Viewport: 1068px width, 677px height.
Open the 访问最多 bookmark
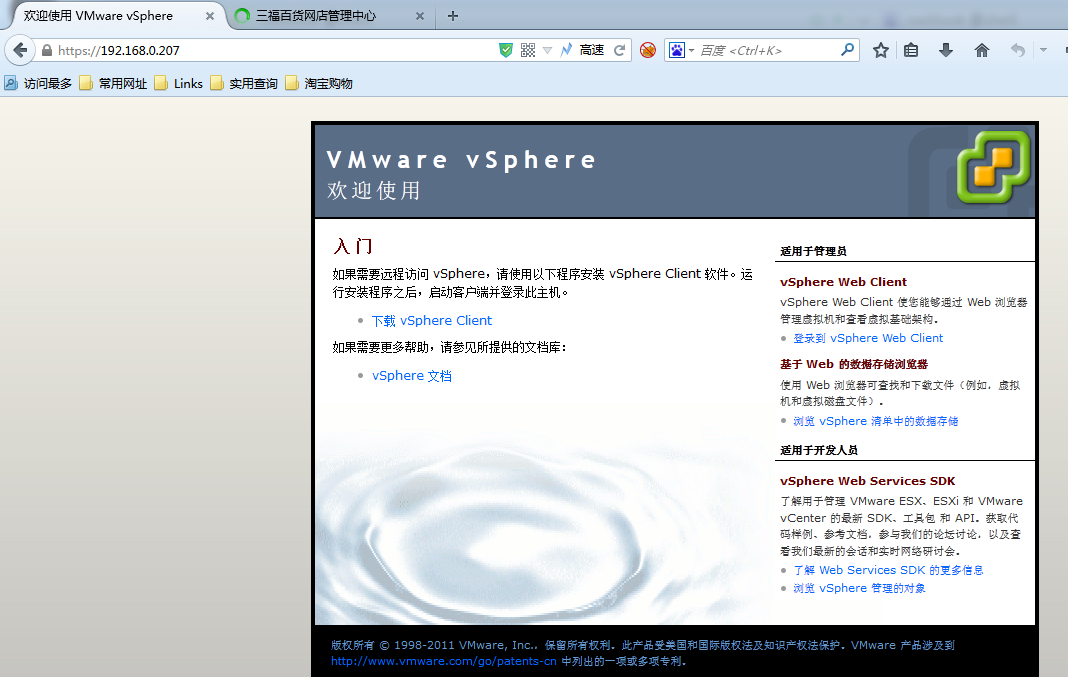pyautogui.click(x=38, y=83)
